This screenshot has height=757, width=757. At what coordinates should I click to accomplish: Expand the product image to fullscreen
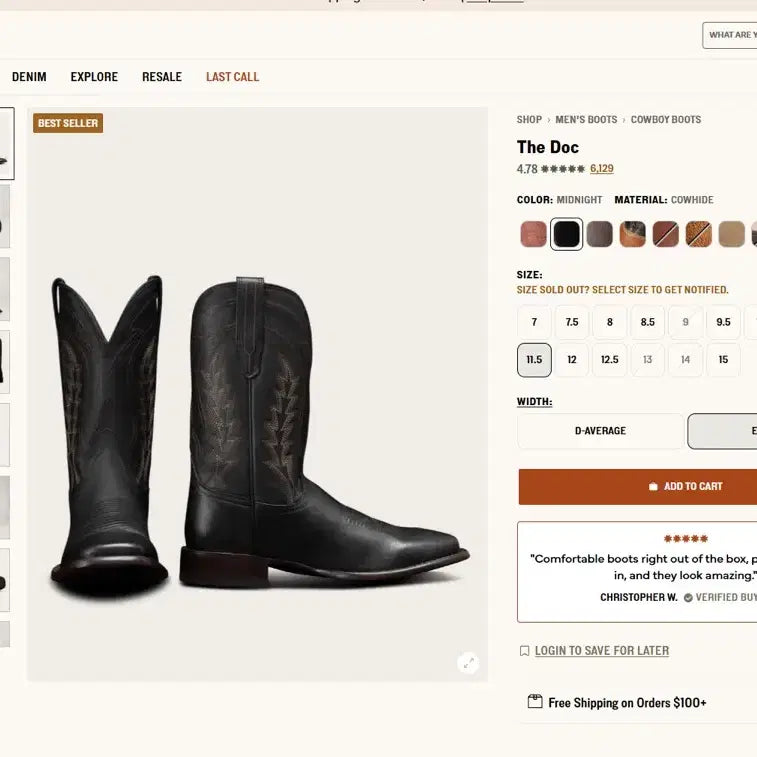pos(468,663)
